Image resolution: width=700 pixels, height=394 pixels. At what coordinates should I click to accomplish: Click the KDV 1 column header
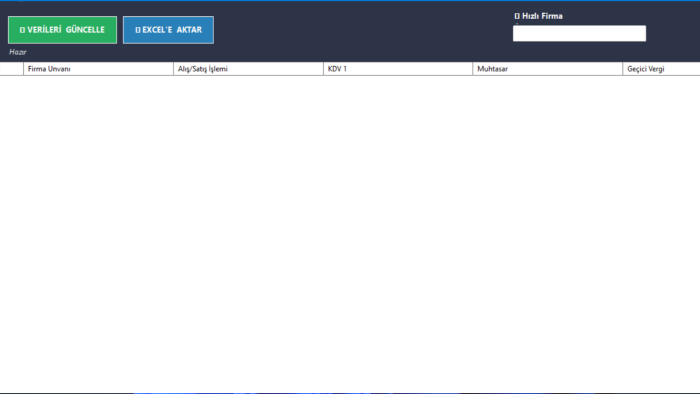(398, 69)
